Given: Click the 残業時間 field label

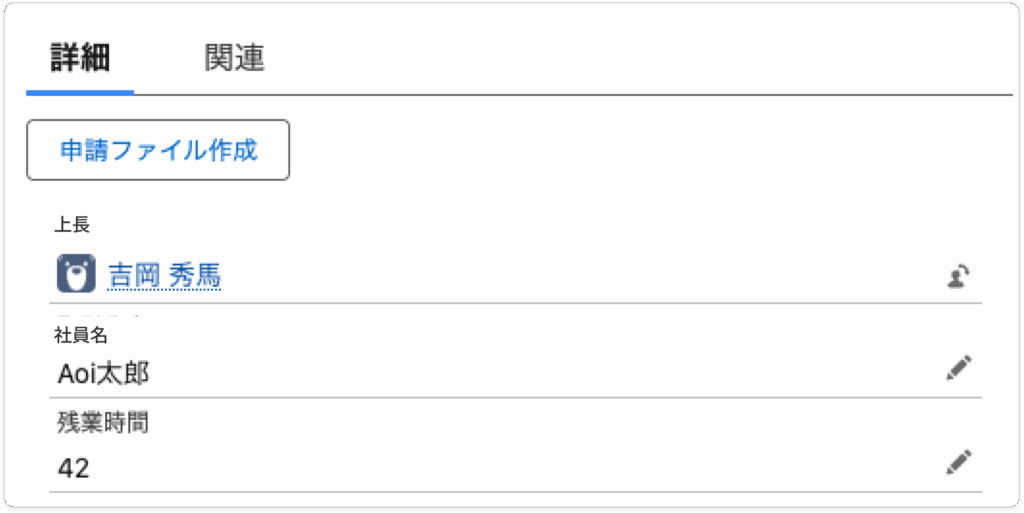Looking at the screenshot, I should [x=102, y=423].
